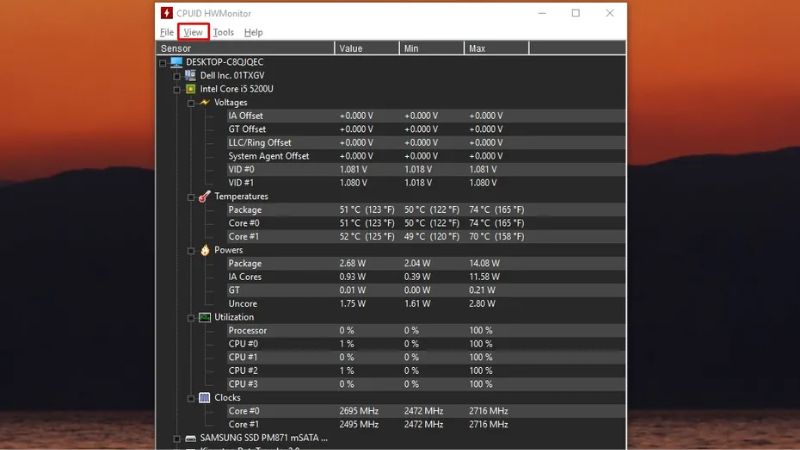800x450 pixels.
Task: Click the DESKTOP-C8QJQEC computer icon
Action: pos(177,62)
